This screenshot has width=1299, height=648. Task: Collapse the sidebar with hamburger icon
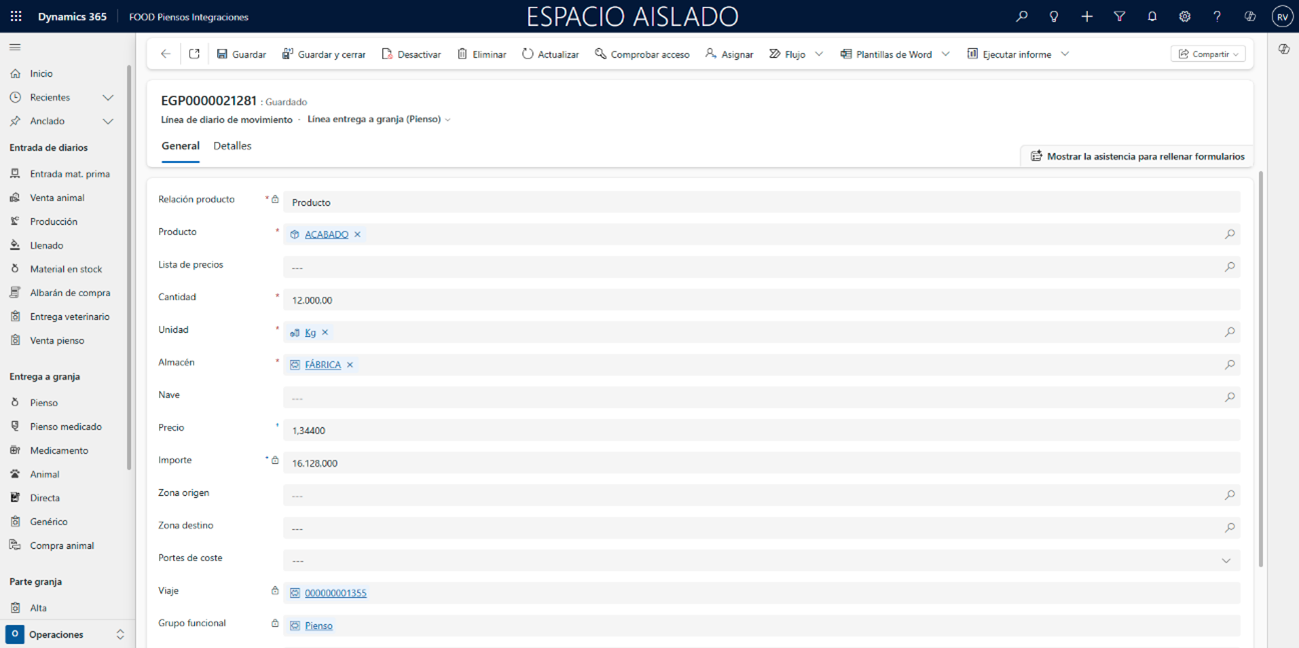point(15,47)
